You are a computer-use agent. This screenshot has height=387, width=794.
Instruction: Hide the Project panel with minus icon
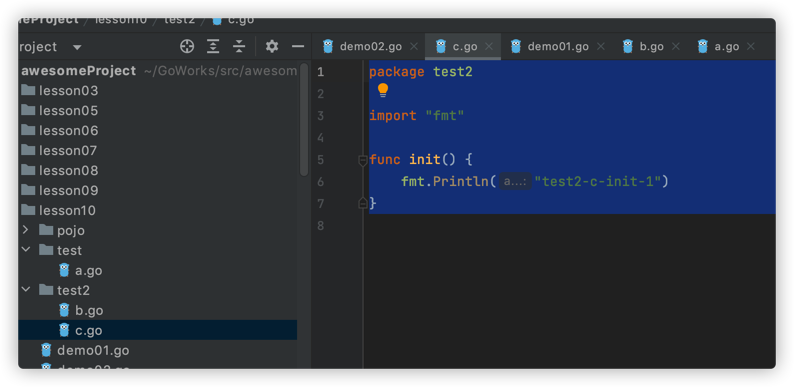[298, 47]
